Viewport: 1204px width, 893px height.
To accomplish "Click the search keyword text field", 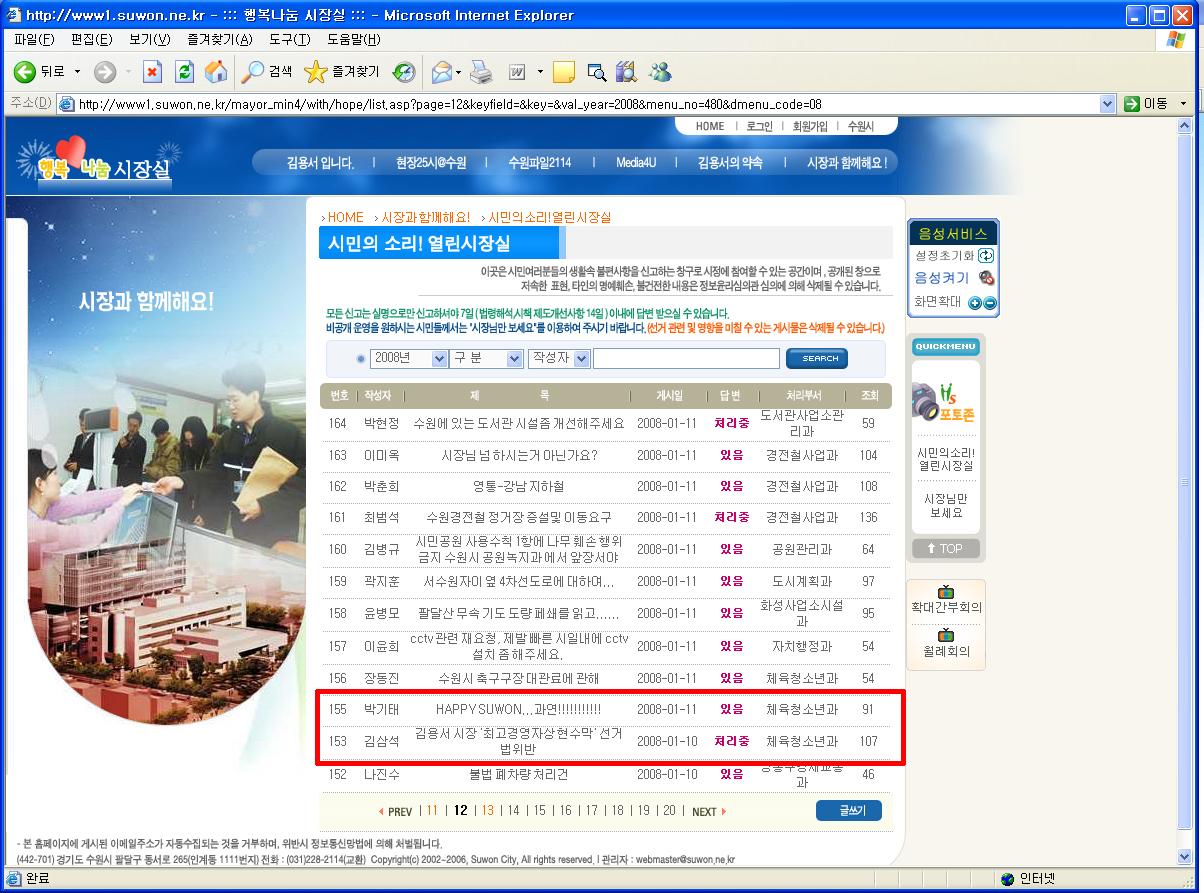I will coord(686,358).
